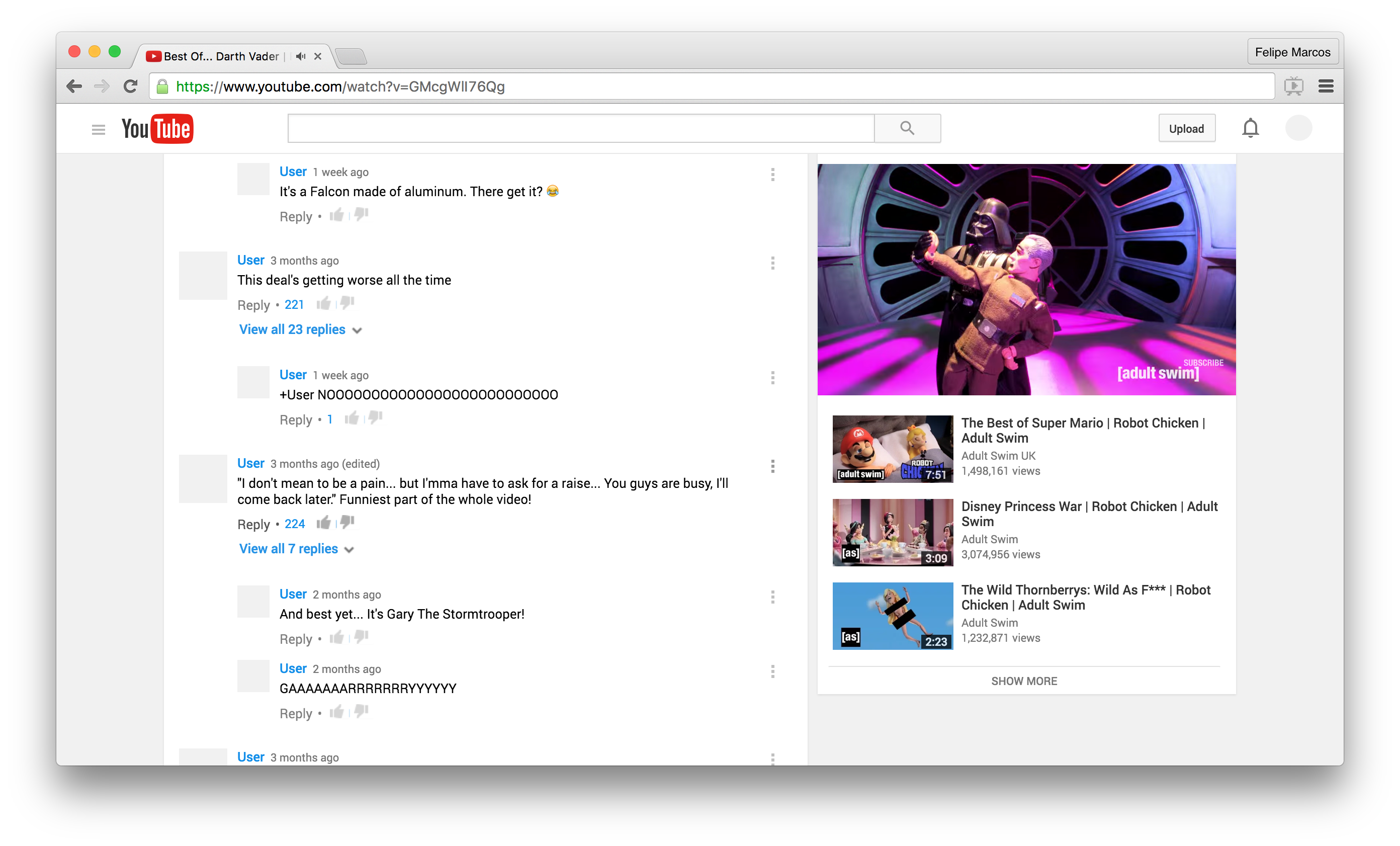Image resolution: width=1400 pixels, height=846 pixels.
Task: Click the cast-to-TV icon in the browser toolbar
Action: tap(1294, 86)
